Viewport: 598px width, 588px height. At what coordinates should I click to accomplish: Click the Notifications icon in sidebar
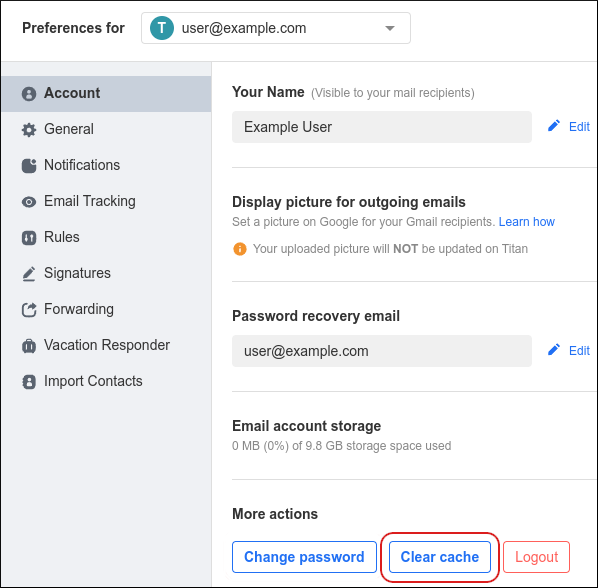tap(29, 165)
